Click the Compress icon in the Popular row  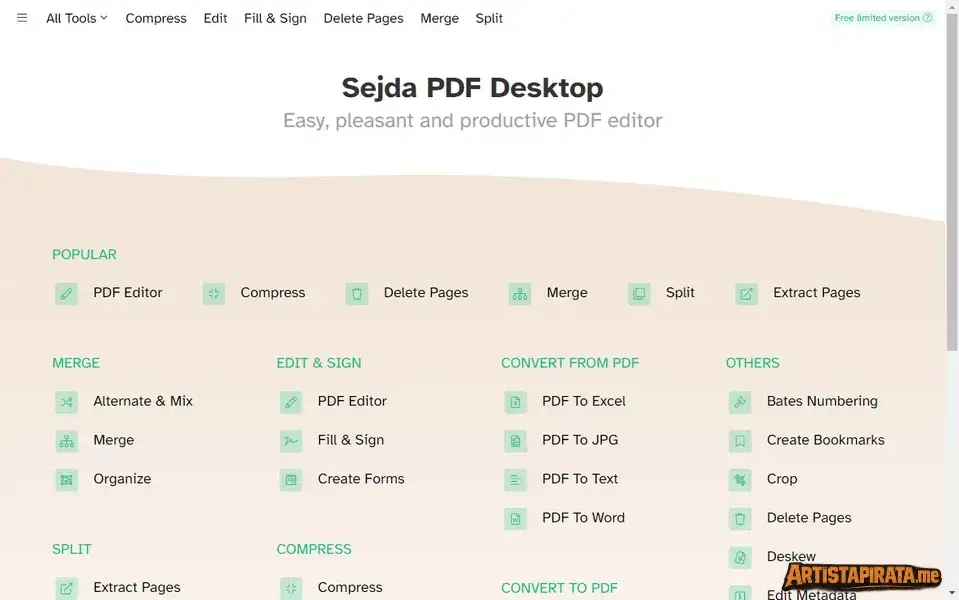tap(213, 293)
